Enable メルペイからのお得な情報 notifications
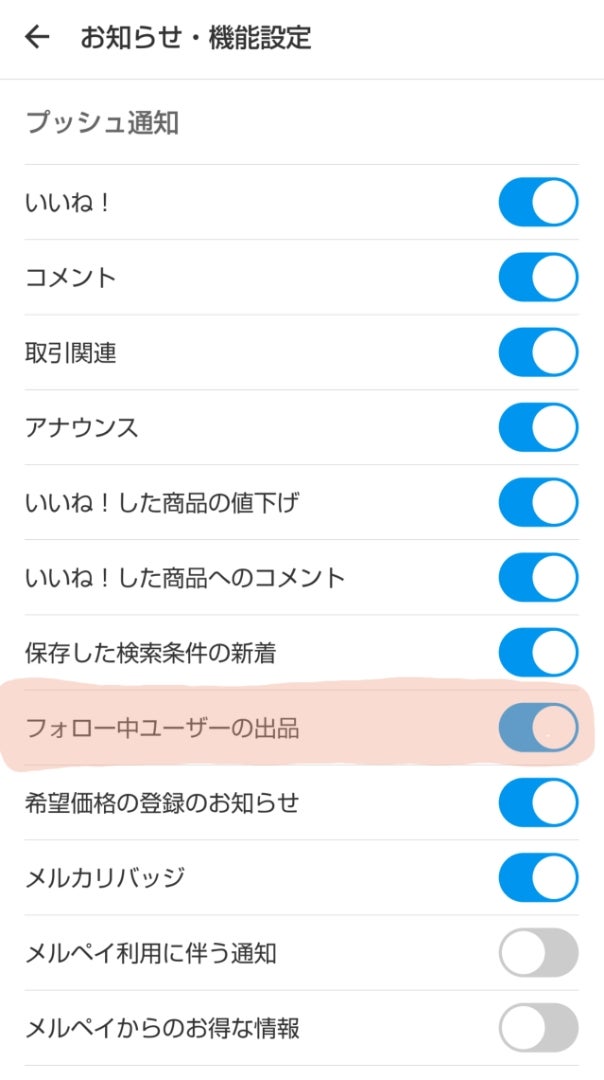This screenshot has height=1080, width=604. 539,1028
